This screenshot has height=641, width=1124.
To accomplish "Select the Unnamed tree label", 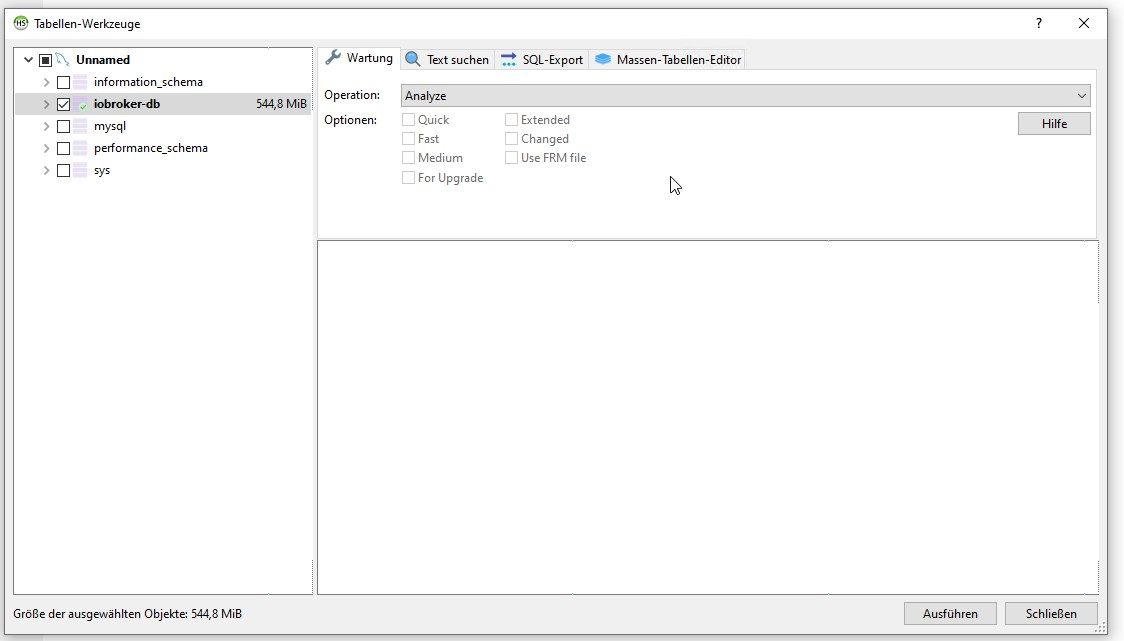I will (x=103, y=60).
